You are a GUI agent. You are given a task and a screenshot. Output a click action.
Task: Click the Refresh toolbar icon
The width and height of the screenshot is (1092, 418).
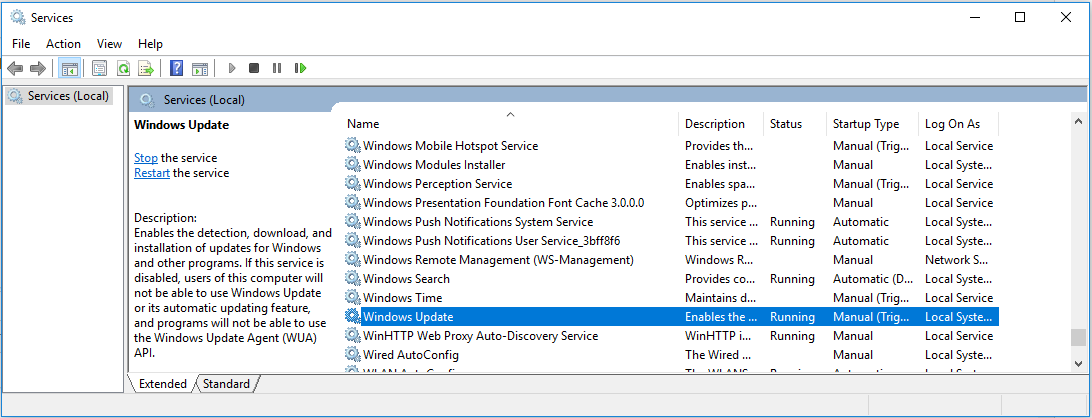[x=123, y=68]
